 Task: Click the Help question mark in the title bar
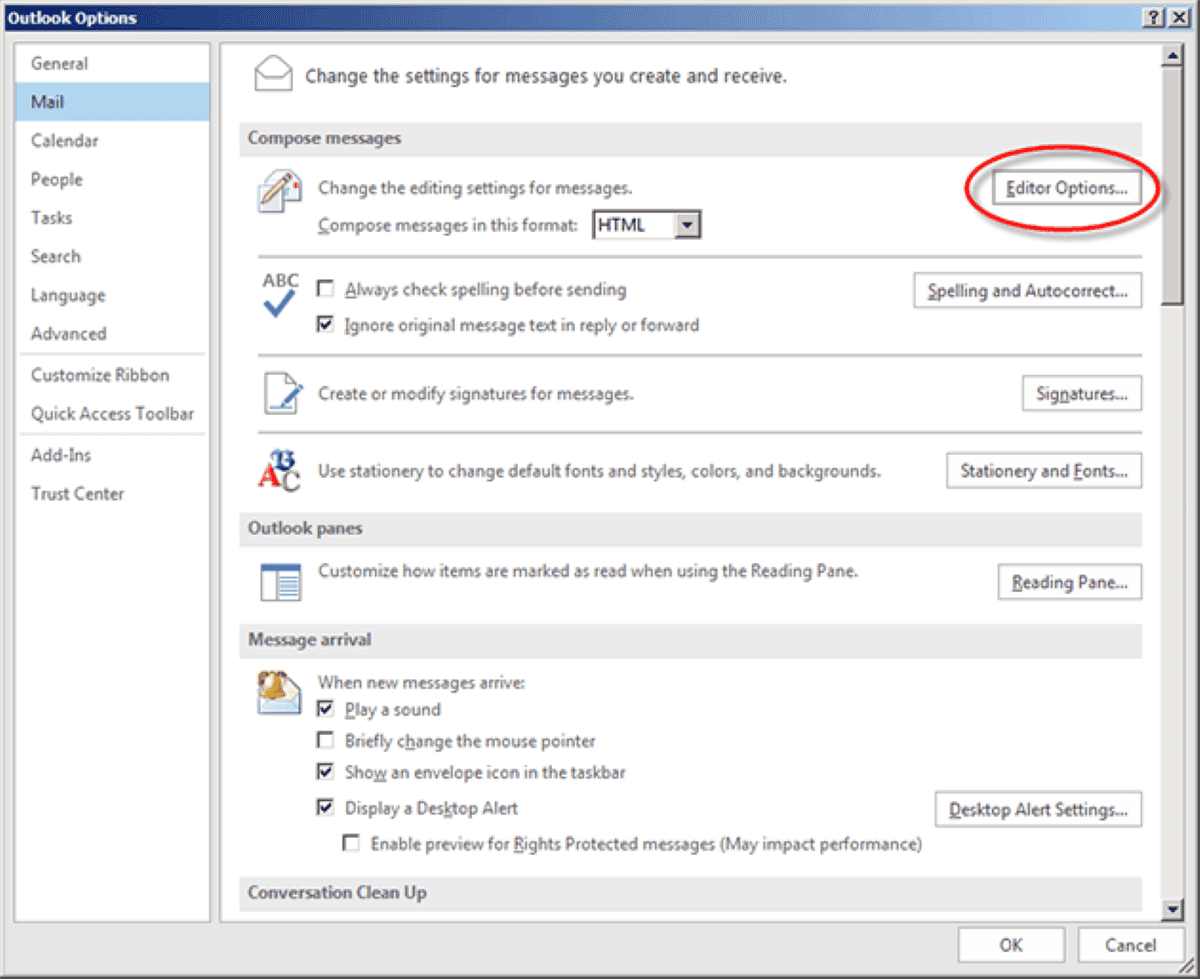[1154, 17]
